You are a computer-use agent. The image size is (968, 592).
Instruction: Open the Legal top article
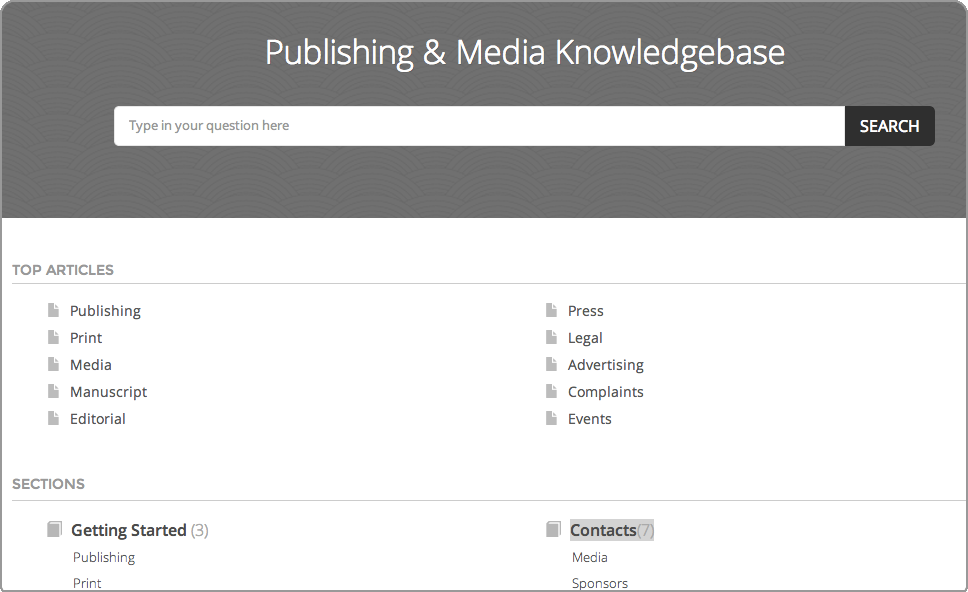[585, 338]
